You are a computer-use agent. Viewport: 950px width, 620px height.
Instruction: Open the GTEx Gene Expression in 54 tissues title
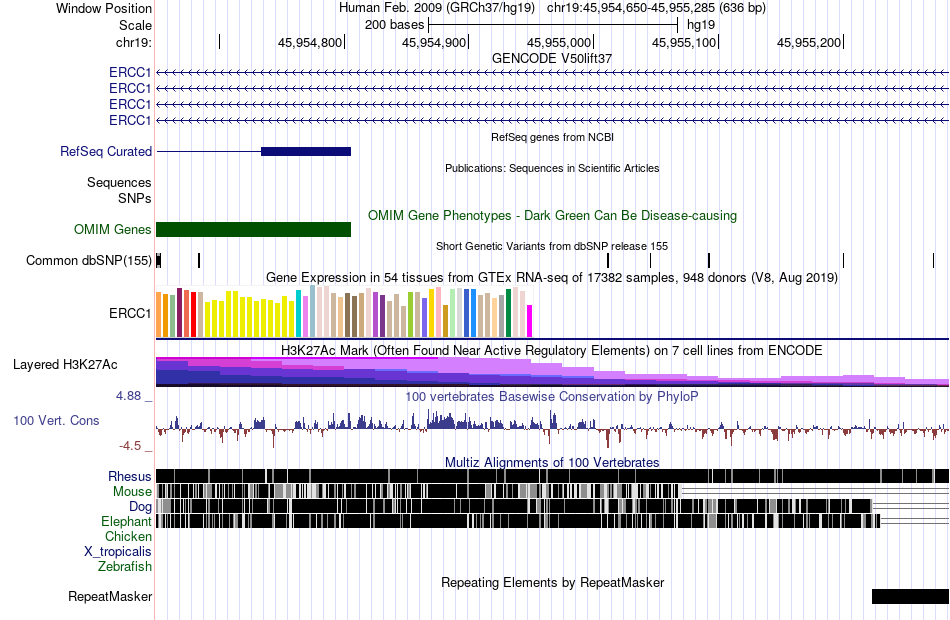point(552,278)
